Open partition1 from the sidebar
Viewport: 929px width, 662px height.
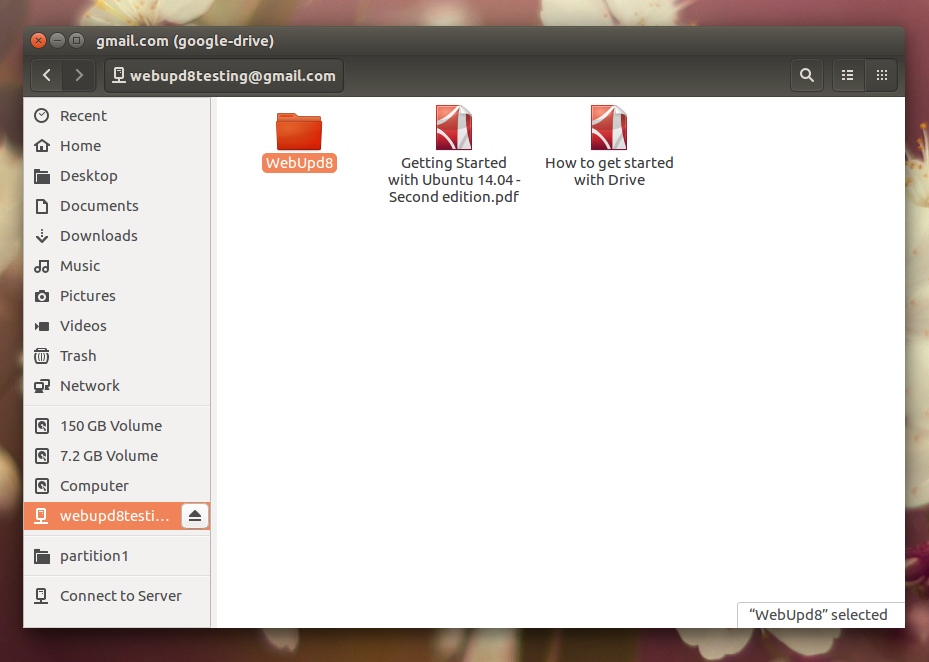pos(94,555)
